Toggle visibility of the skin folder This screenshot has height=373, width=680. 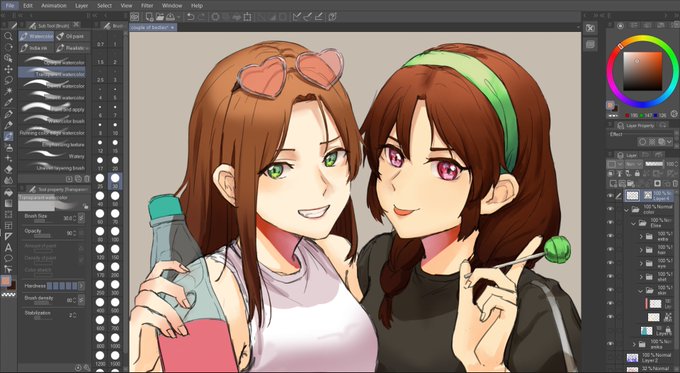coord(611,290)
